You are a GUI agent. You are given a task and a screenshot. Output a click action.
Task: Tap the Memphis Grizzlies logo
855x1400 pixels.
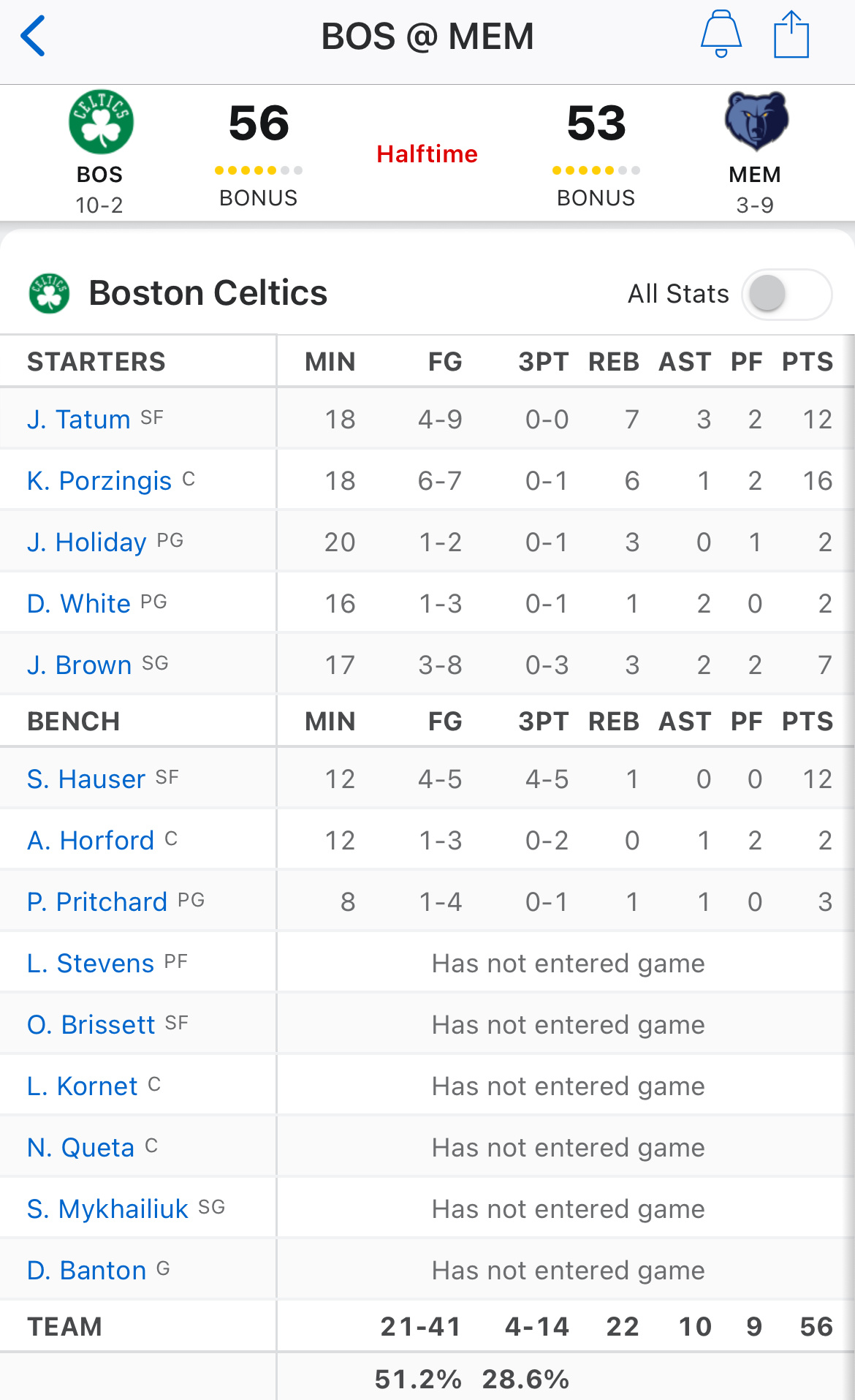[x=756, y=120]
